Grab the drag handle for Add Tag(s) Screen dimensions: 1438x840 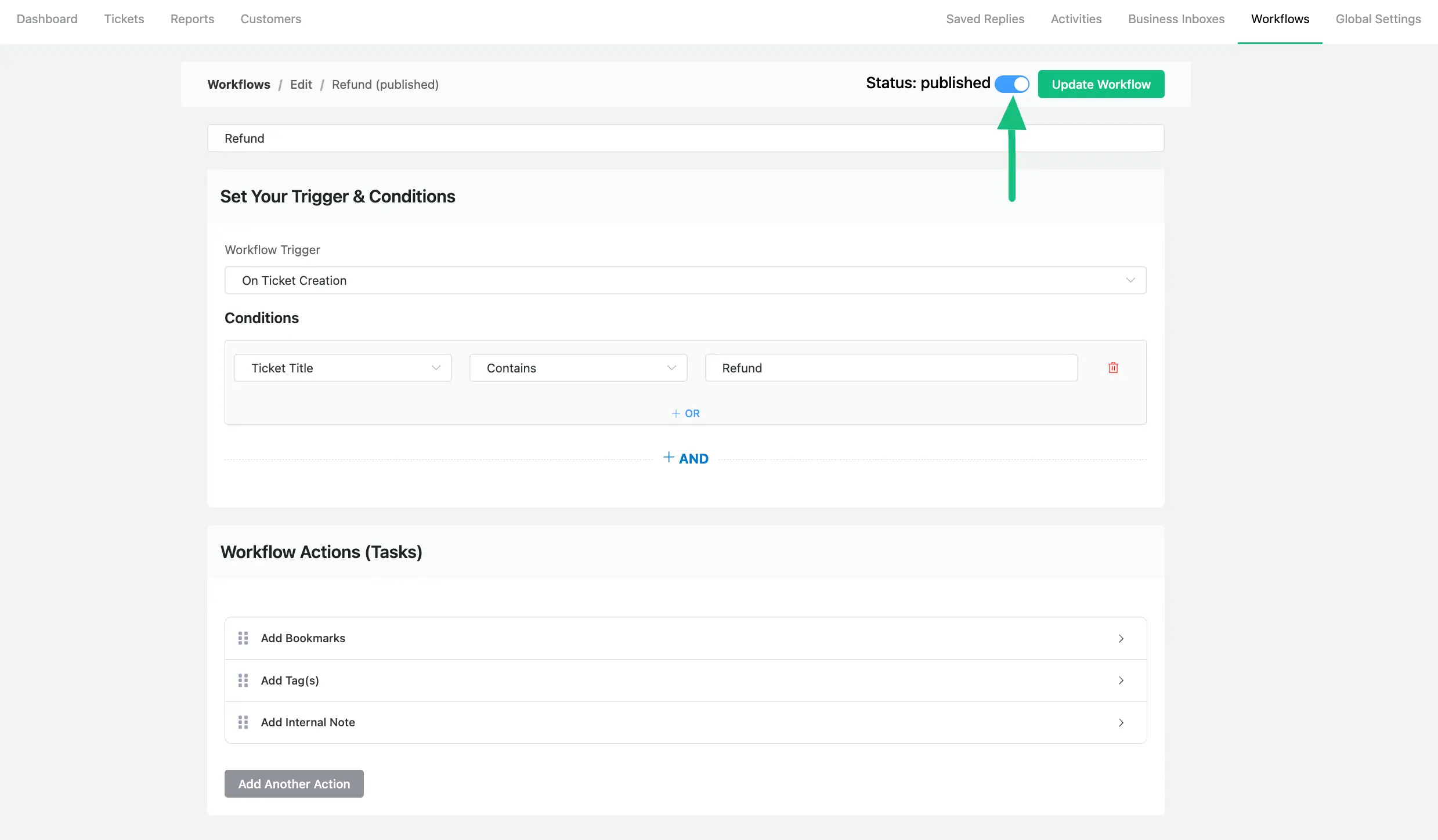click(x=243, y=680)
